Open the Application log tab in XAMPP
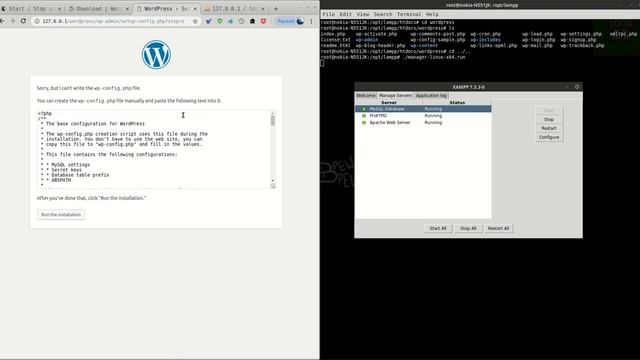 point(431,96)
